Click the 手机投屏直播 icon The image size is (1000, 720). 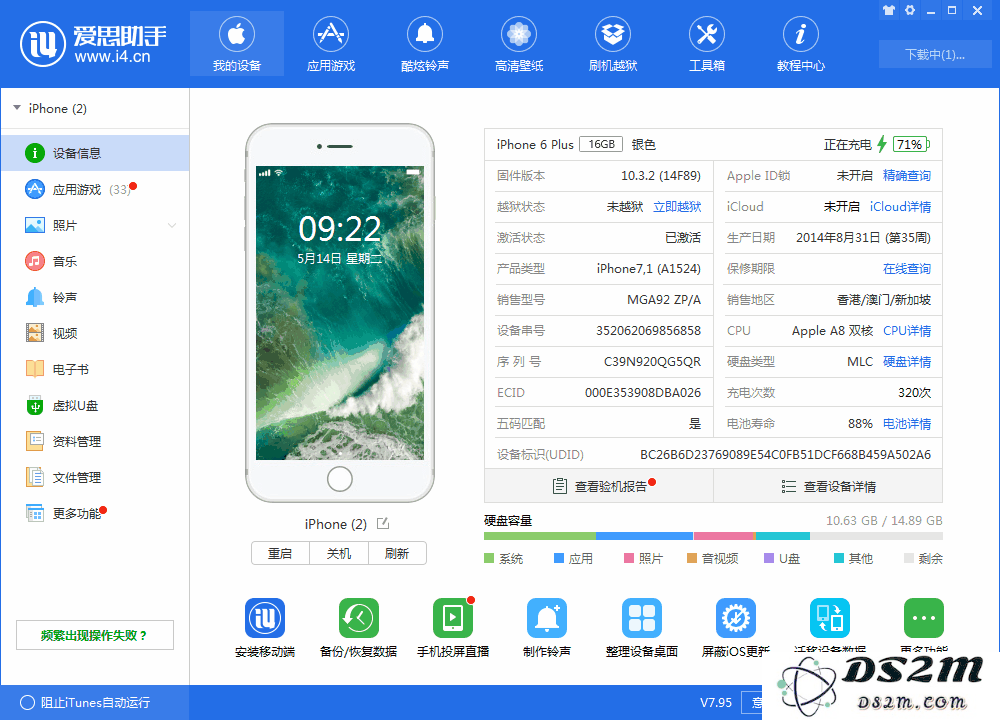pos(453,618)
